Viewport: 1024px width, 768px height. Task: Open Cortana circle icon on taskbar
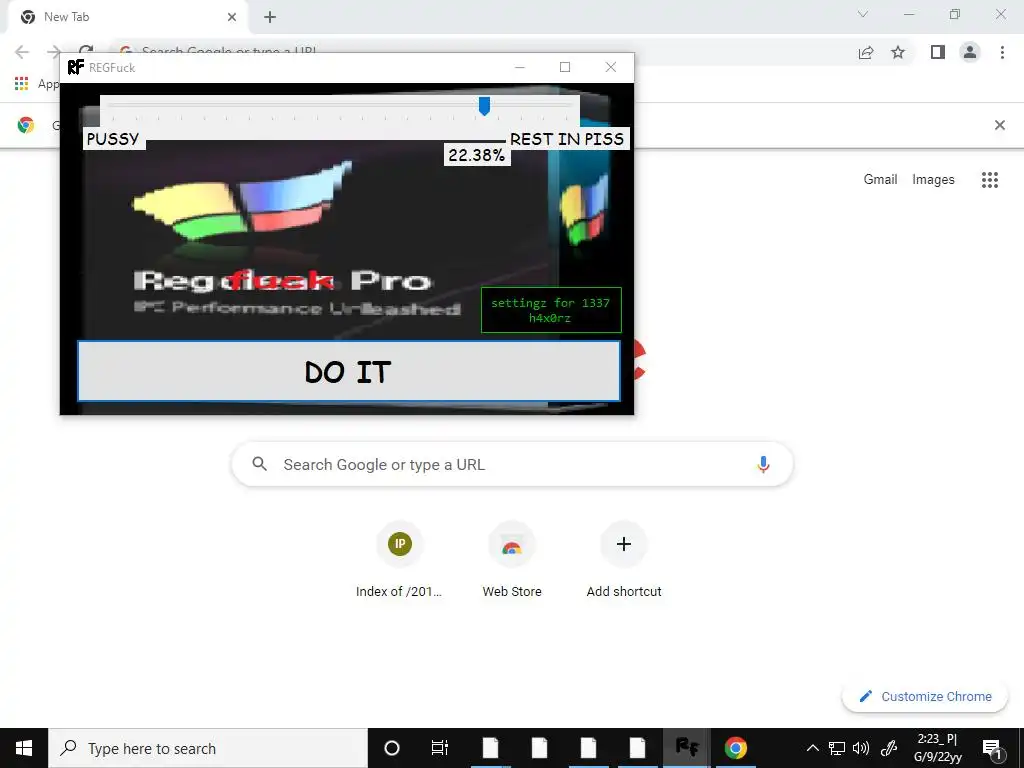392,748
